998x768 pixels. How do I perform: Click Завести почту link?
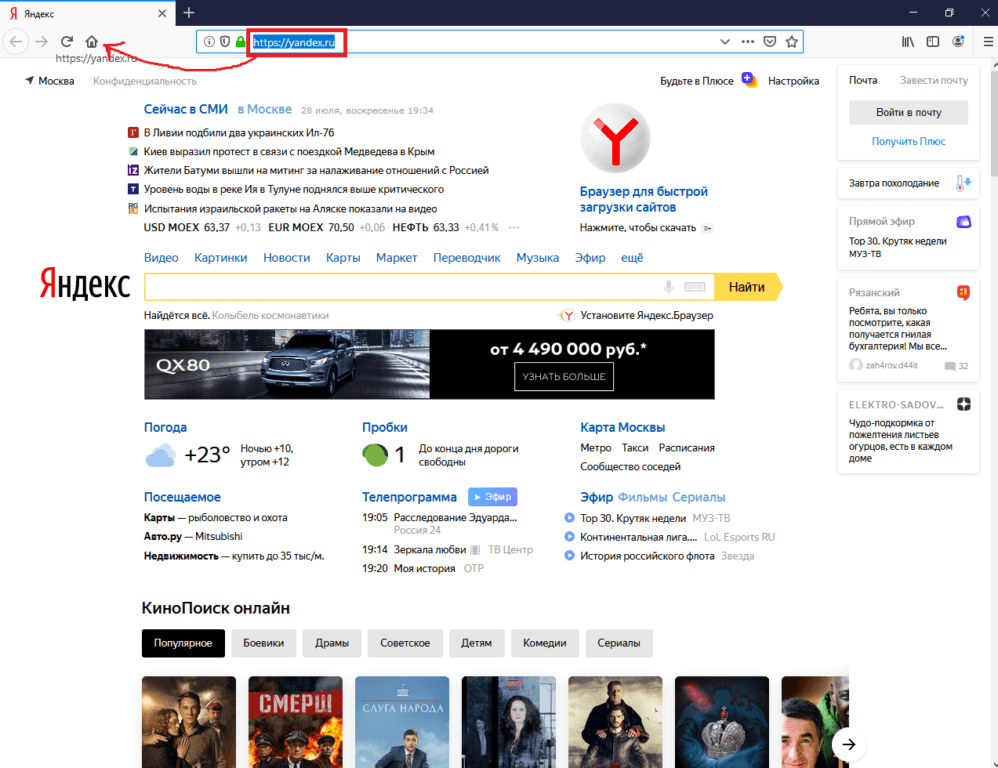pos(934,80)
